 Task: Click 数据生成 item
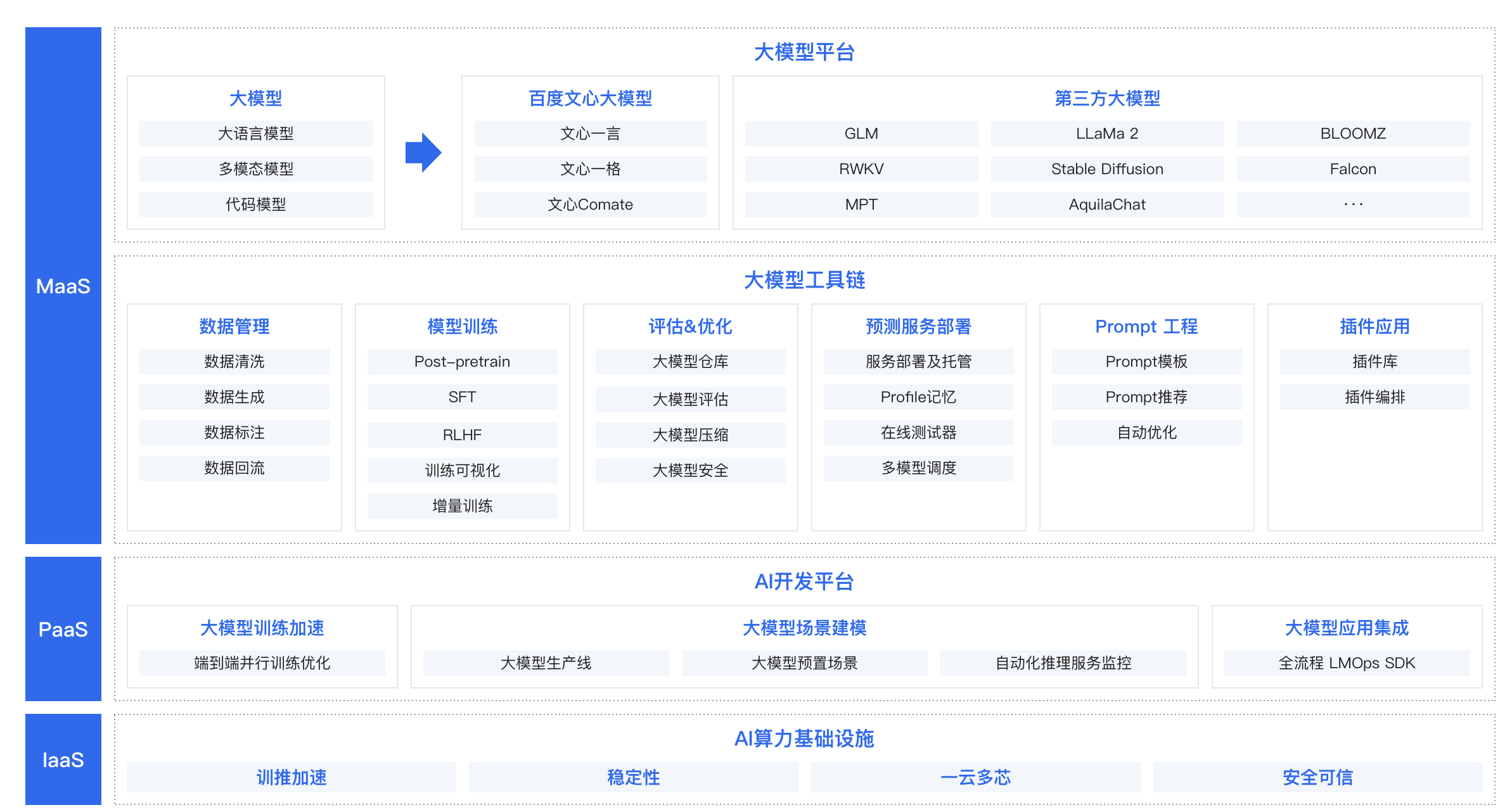point(234,397)
